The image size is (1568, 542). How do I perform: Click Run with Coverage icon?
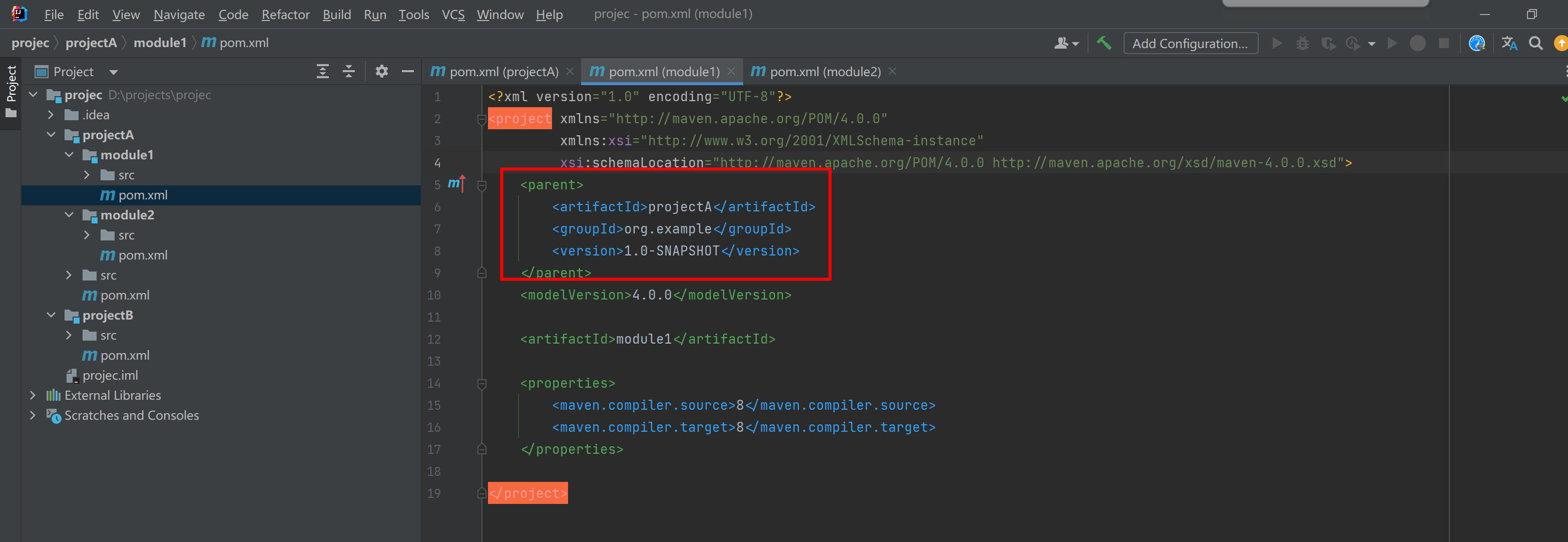point(1328,43)
